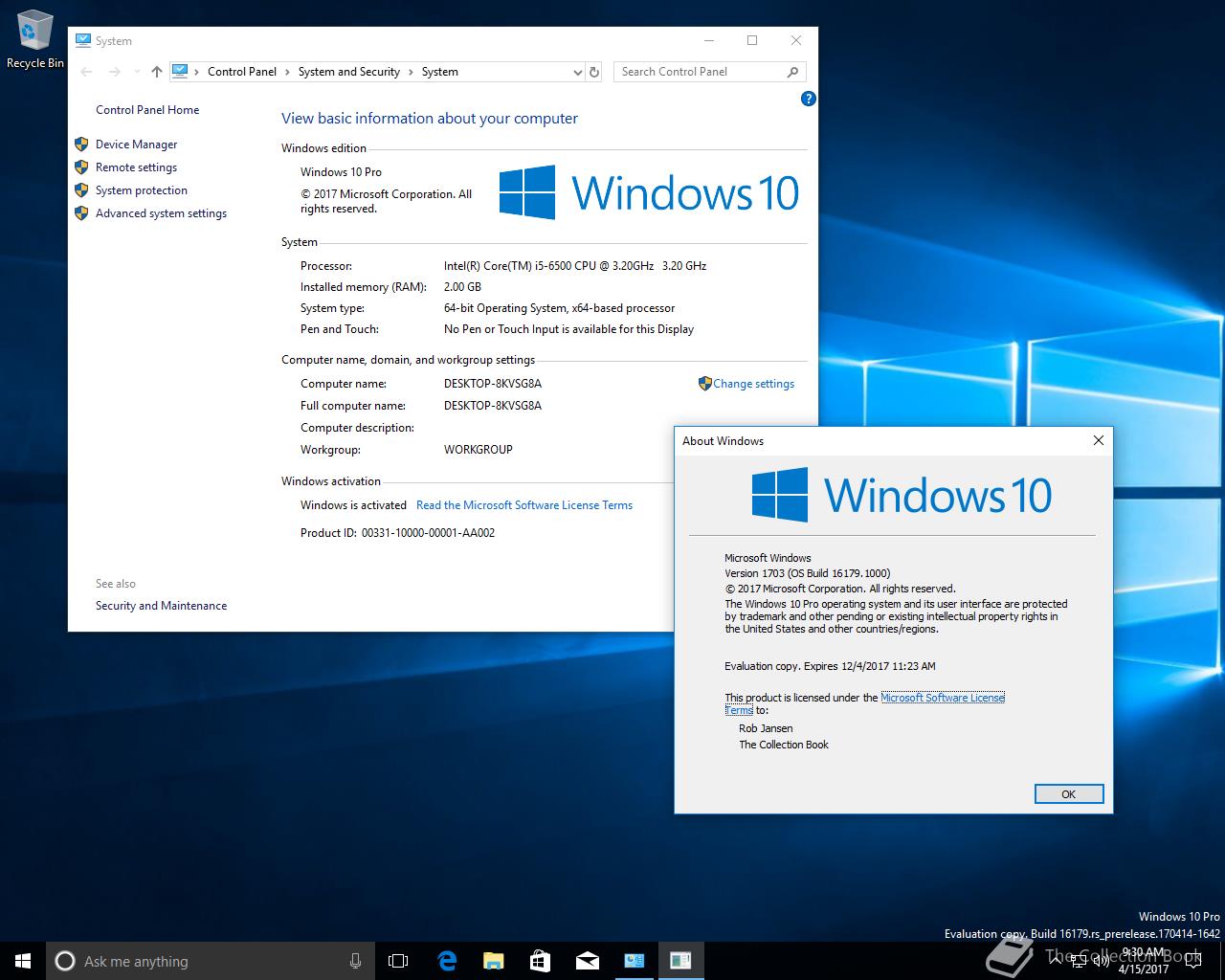Click the shield icon beside System protection
This screenshot has width=1225, height=980.
(81, 190)
